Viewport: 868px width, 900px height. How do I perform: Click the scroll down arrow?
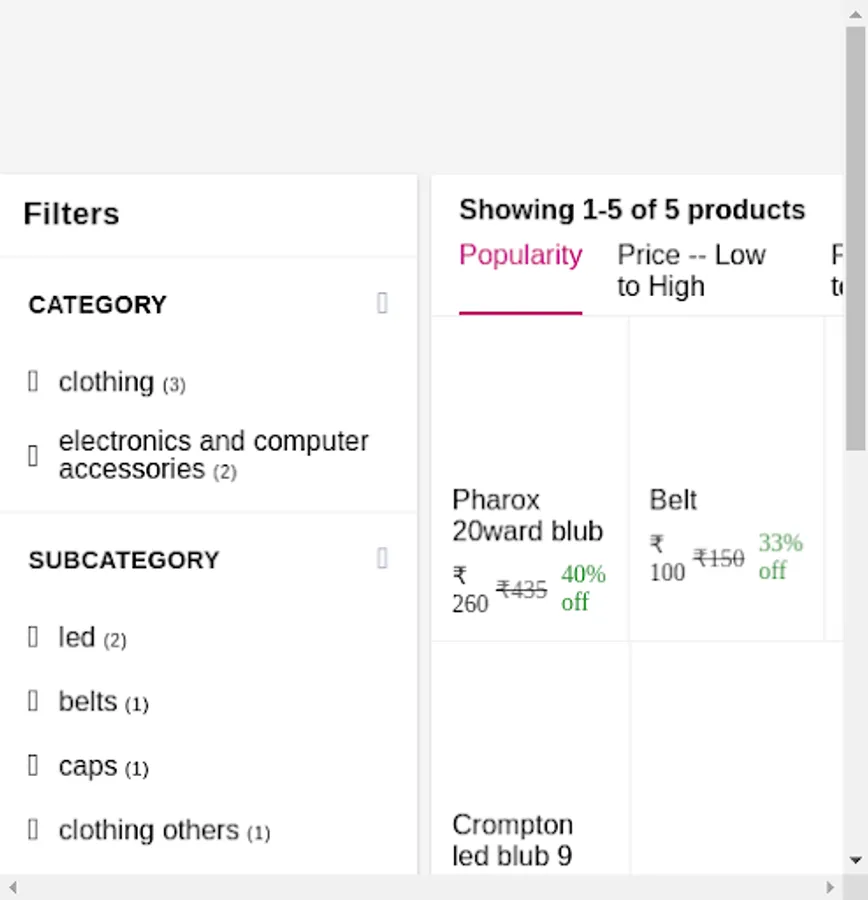855,860
